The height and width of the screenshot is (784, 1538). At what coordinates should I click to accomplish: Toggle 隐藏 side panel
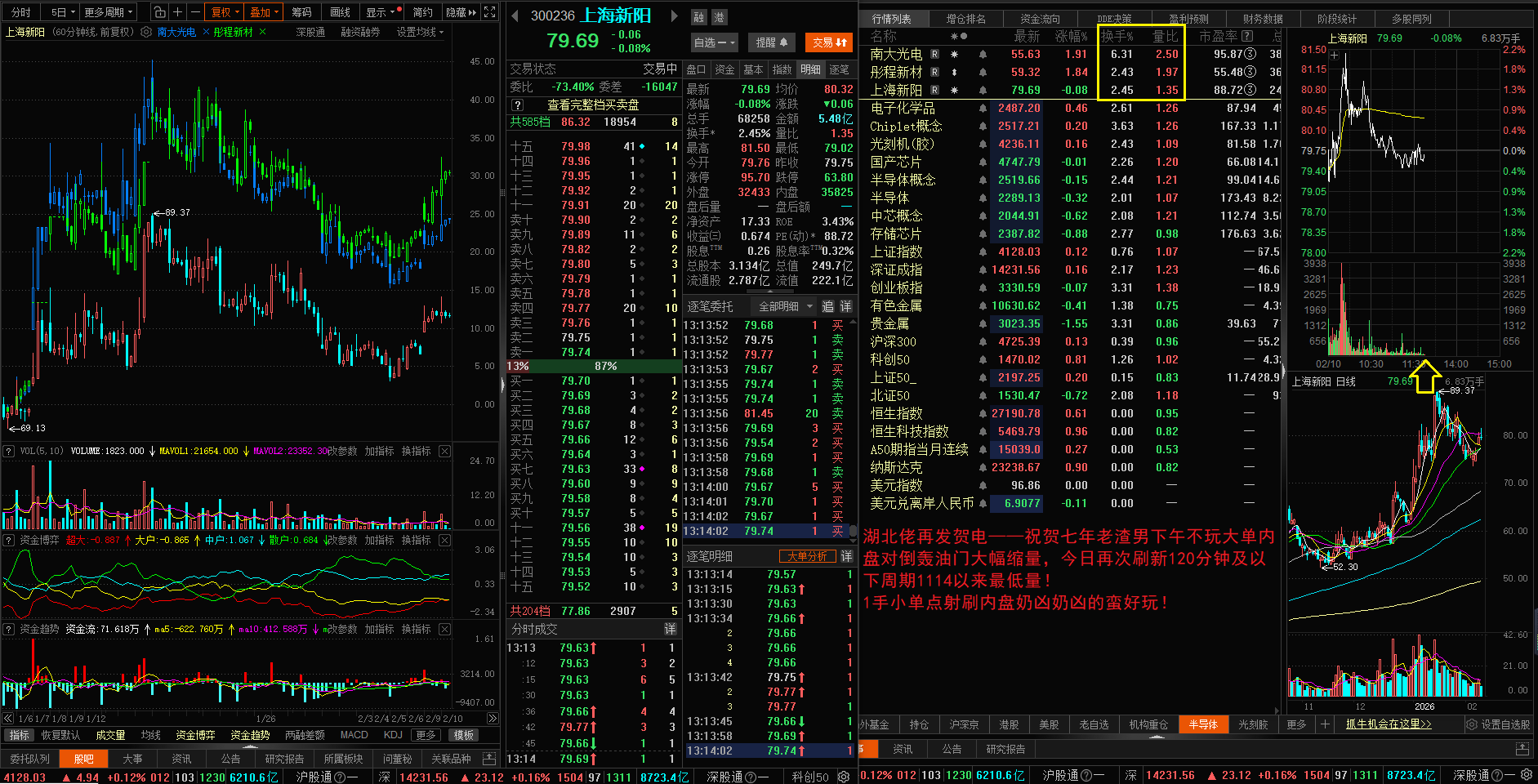point(461,12)
